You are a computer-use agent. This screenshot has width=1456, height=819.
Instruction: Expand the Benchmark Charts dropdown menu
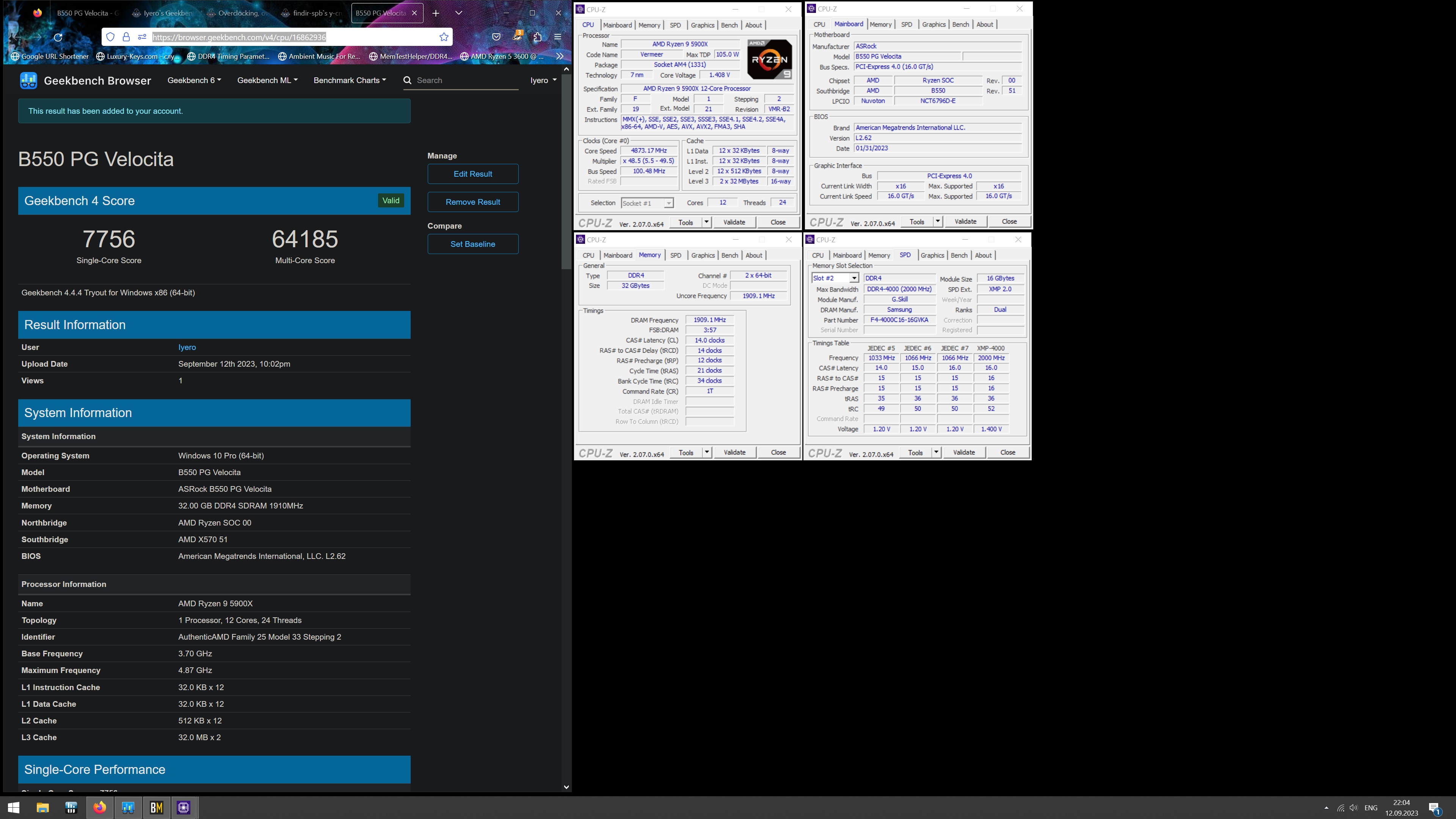tap(350, 80)
